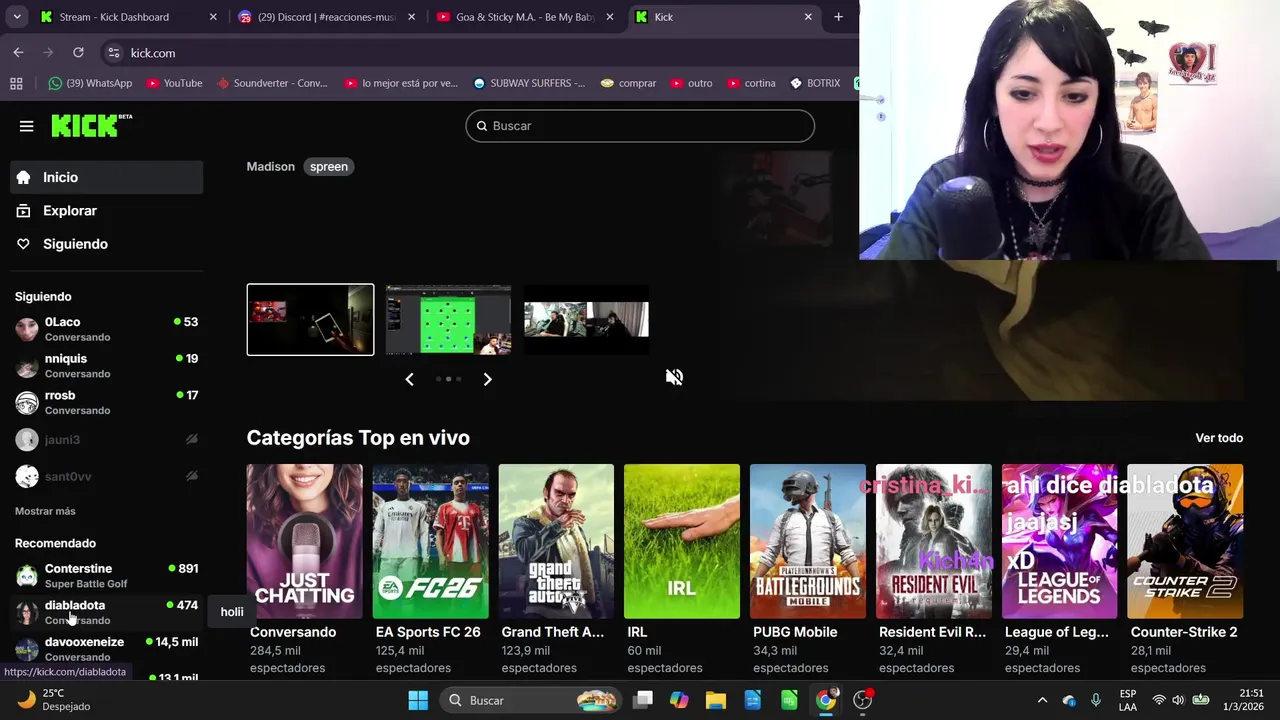Image resolution: width=1280 pixels, height=720 pixels.
Task: Select first featured stream thumbnail
Action: click(x=310, y=320)
